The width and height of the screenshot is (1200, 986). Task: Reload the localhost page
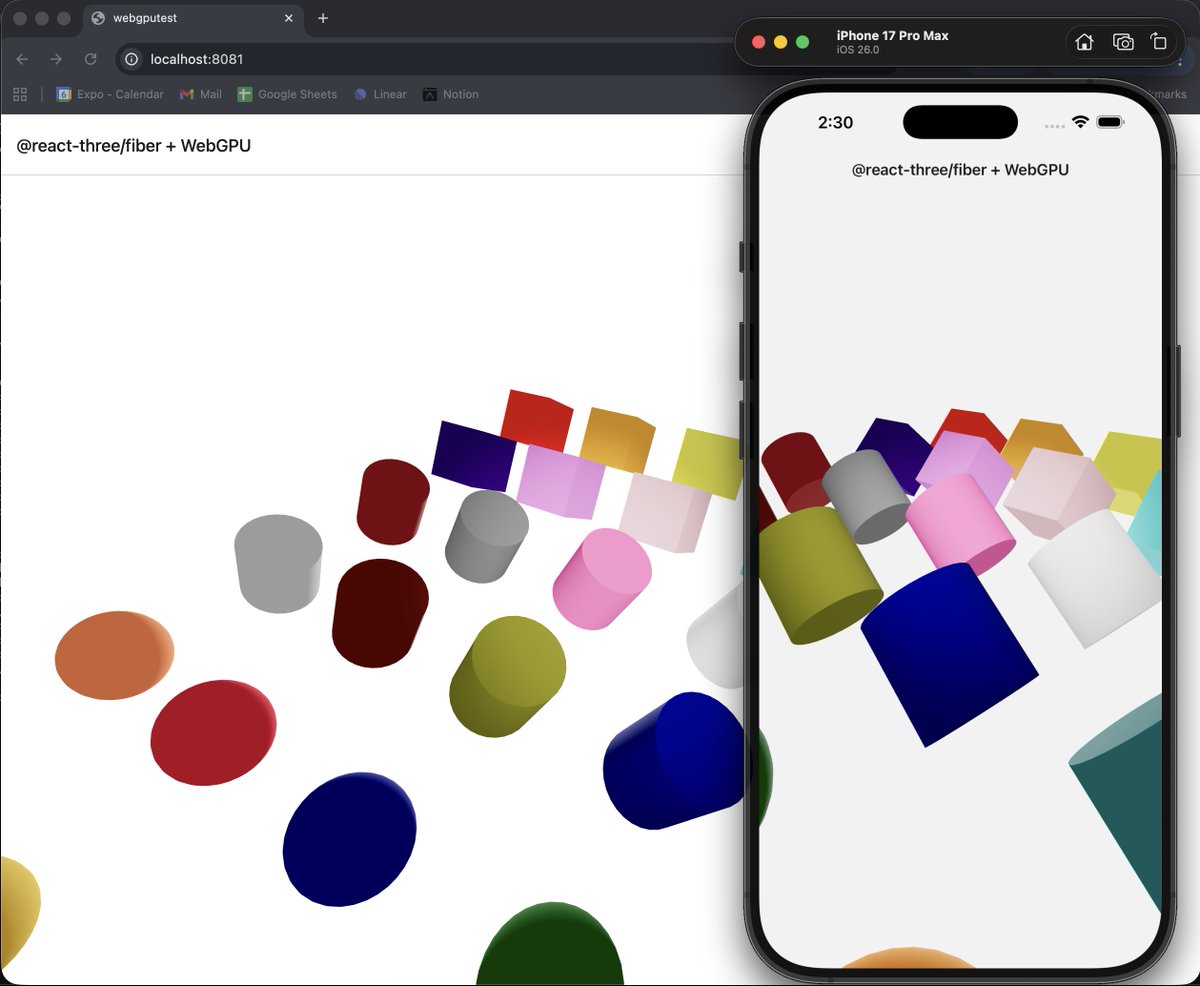point(90,59)
